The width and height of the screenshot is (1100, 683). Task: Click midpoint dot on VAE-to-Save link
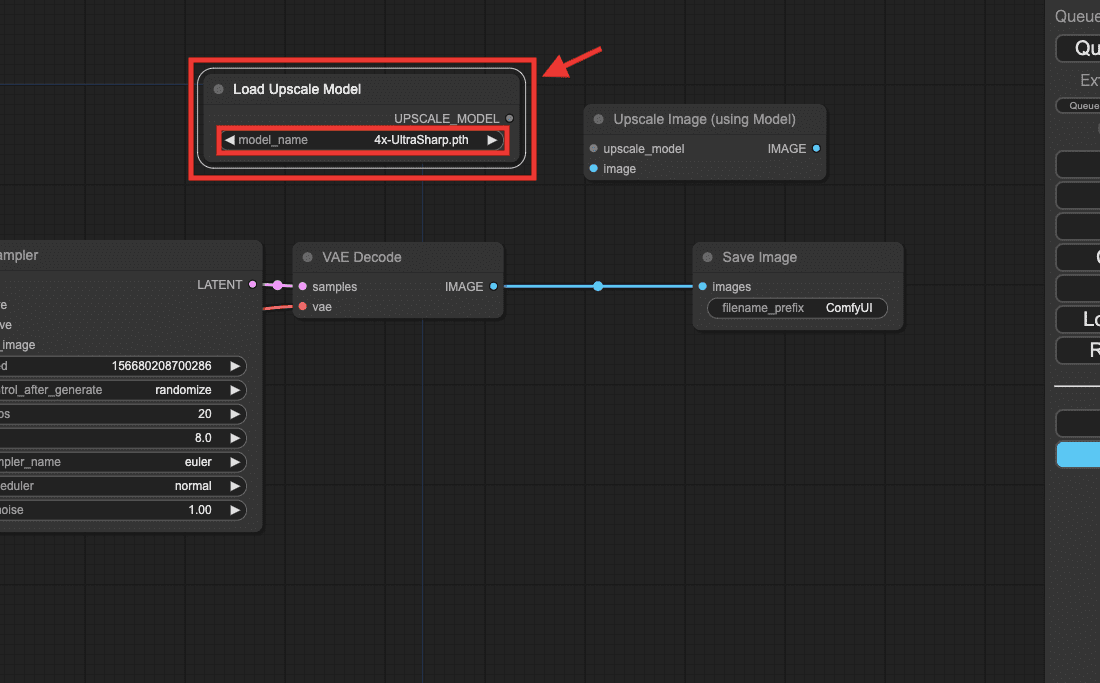point(598,286)
